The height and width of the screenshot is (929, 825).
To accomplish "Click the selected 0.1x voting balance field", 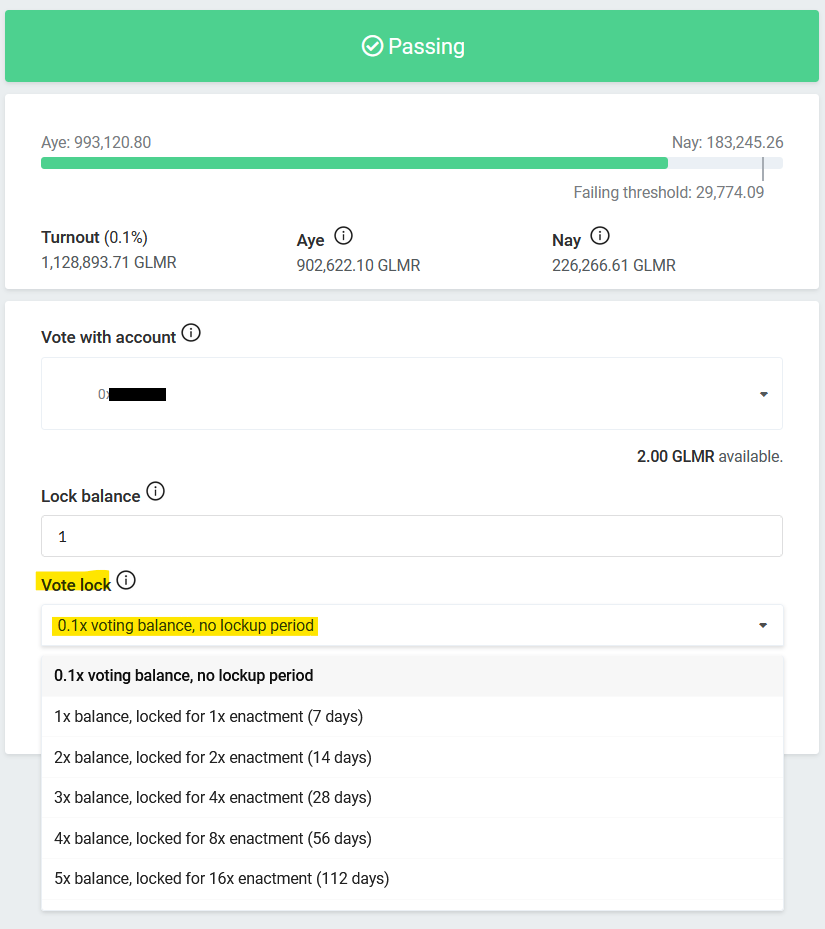I will tap(412, 625).
